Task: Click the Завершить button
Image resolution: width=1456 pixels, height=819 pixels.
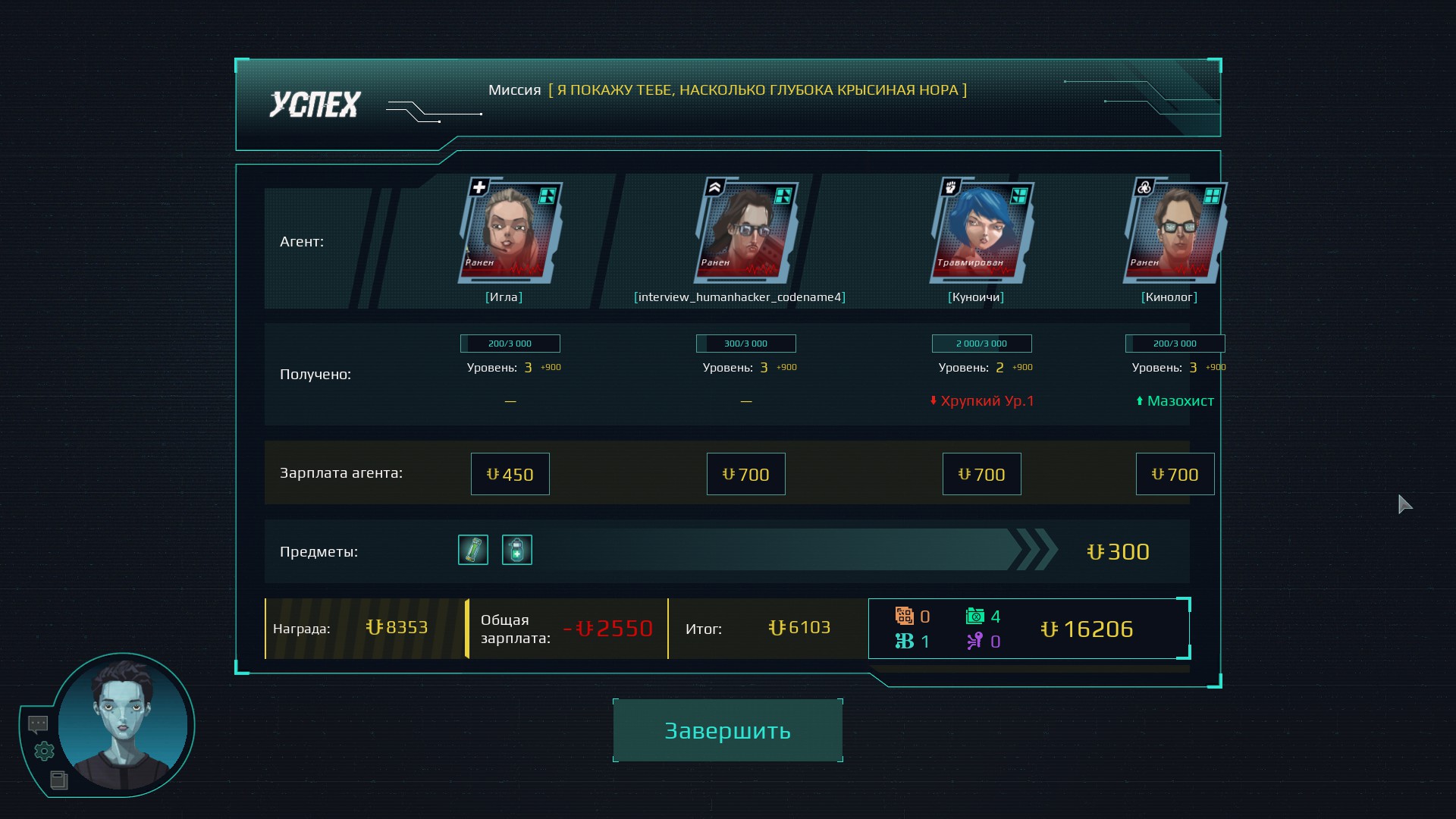Action: coord(727,730)
